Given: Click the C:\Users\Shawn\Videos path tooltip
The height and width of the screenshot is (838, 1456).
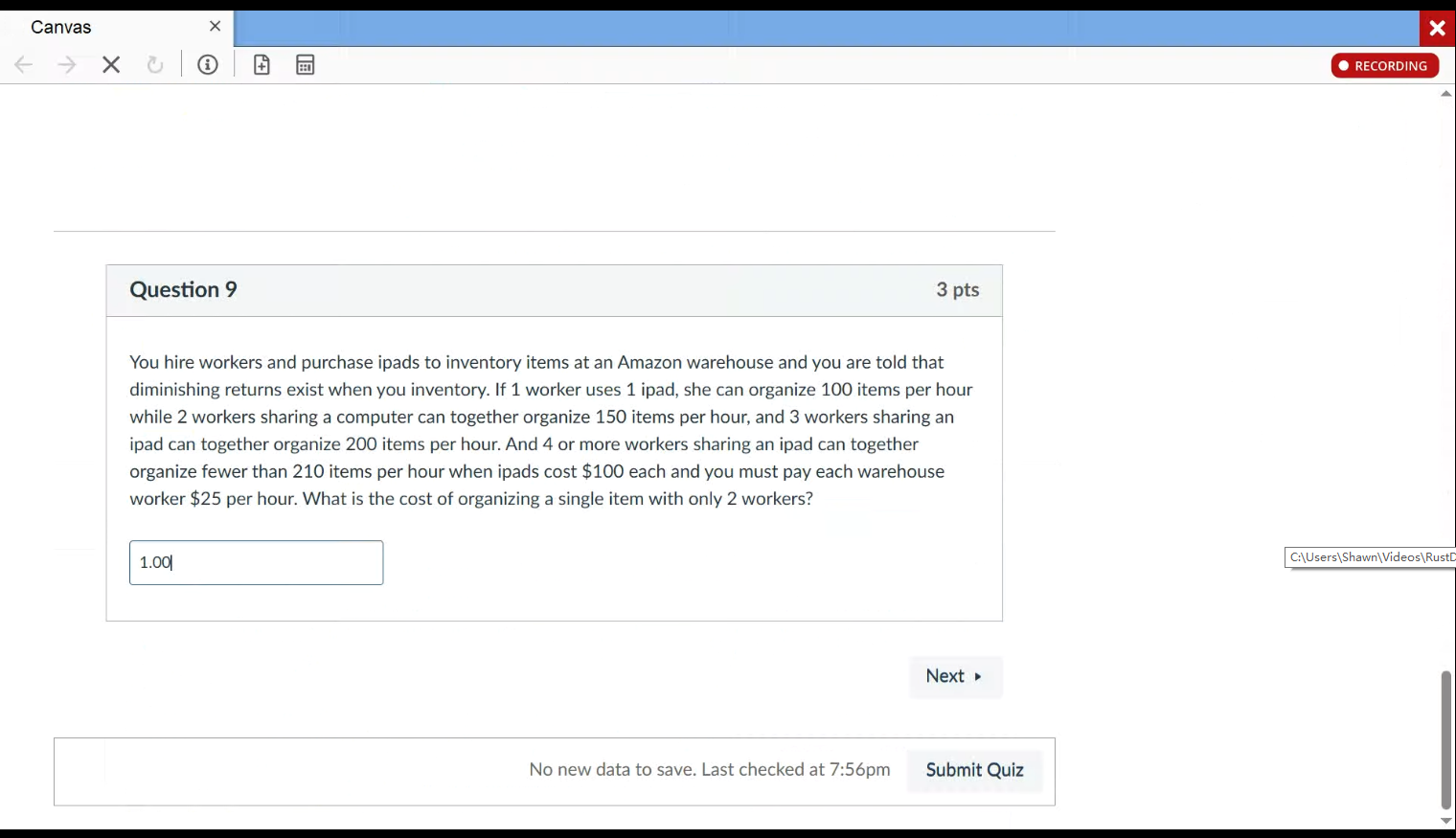Looking at the screenshot, I should point(1371,557).
